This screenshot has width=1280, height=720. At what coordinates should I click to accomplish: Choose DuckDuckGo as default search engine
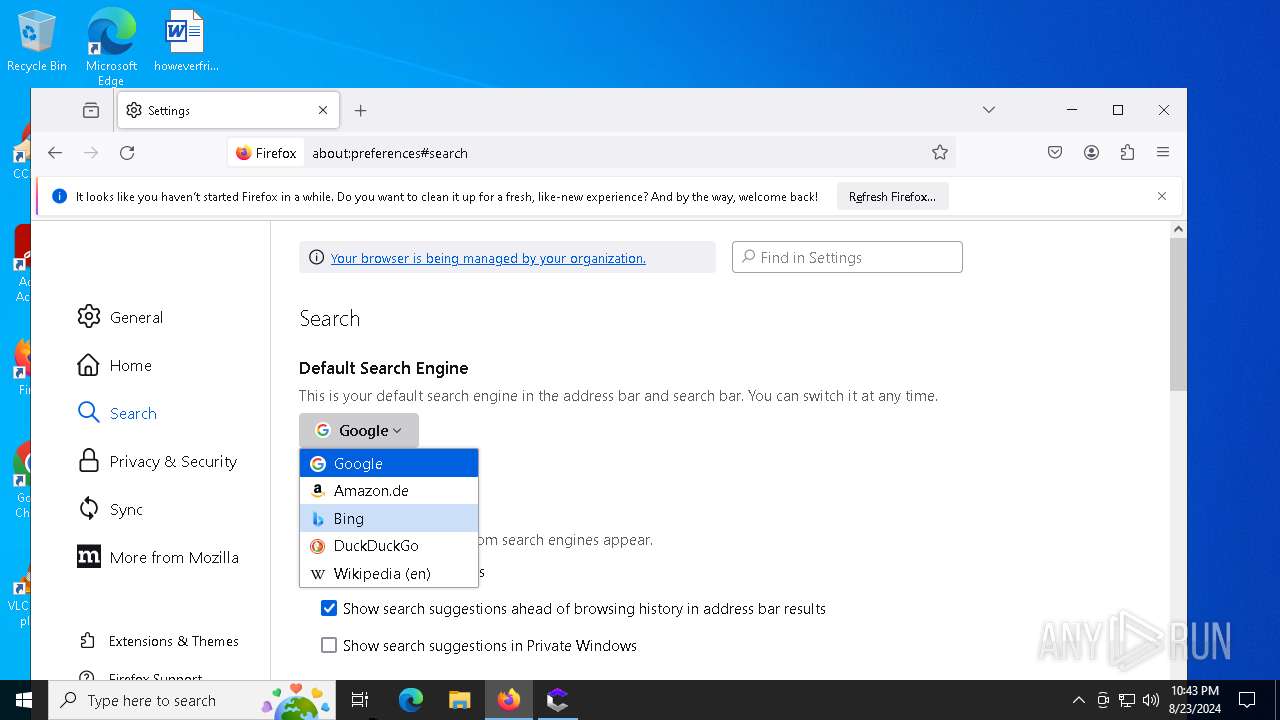coord(389,545)
